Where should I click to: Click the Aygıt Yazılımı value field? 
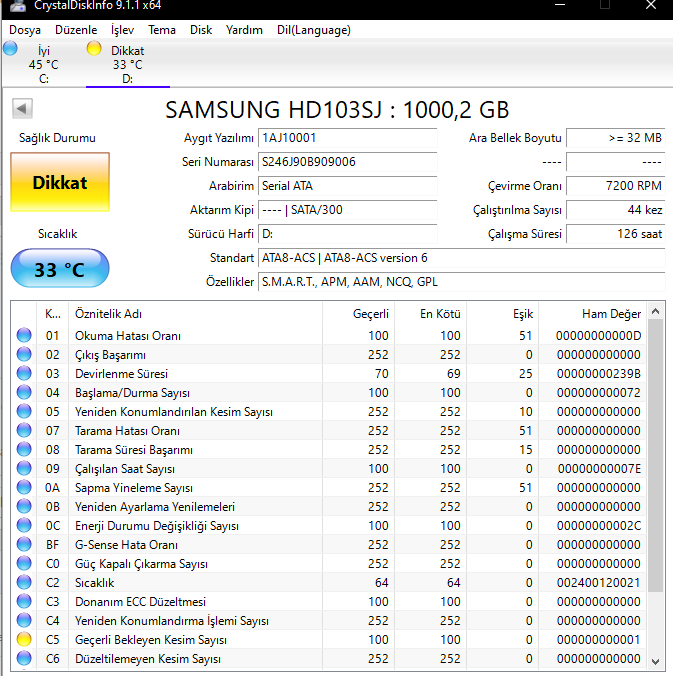pos(347,138)
